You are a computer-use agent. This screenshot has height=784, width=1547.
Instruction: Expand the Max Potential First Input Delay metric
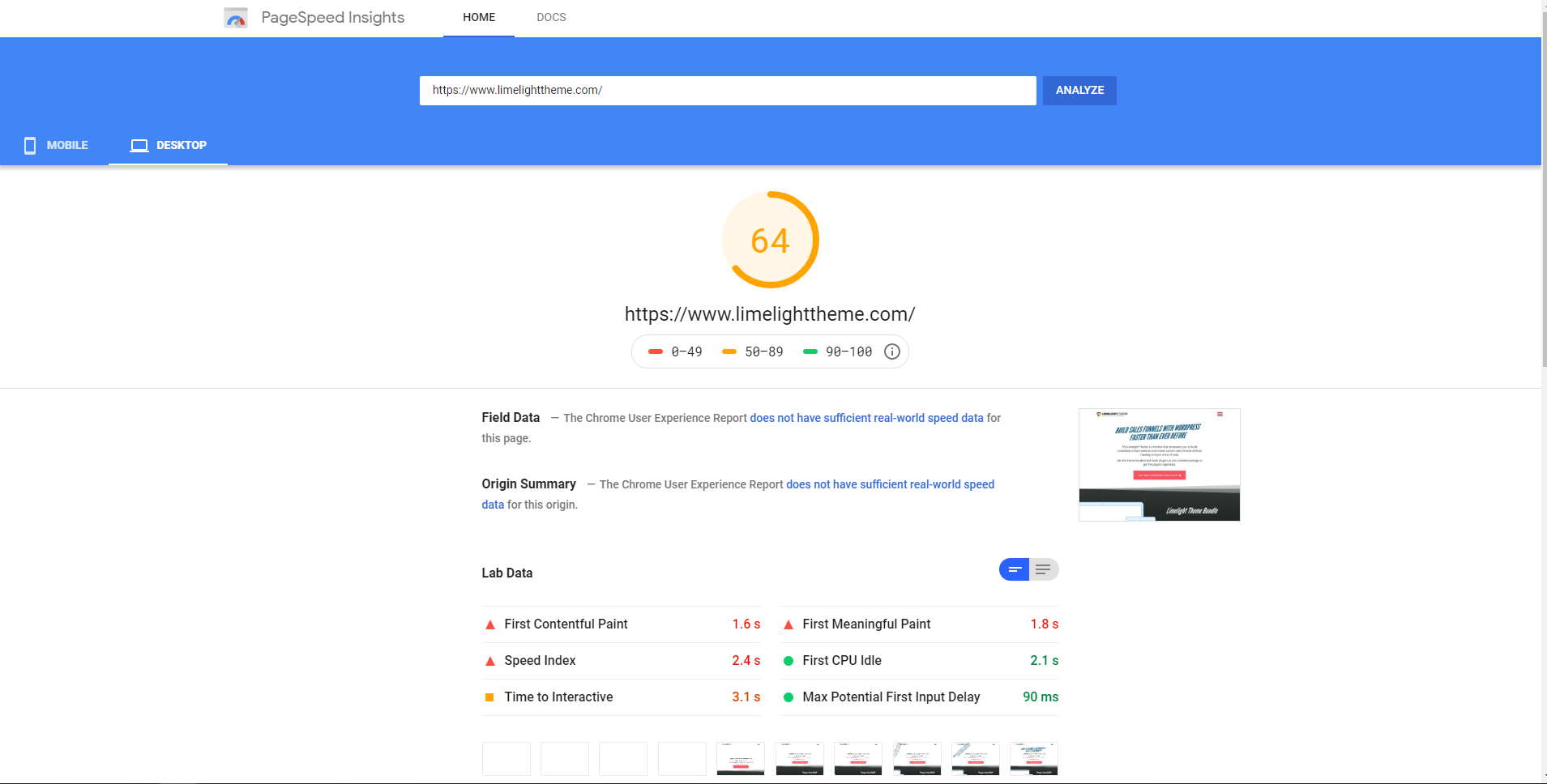point(920,697)
